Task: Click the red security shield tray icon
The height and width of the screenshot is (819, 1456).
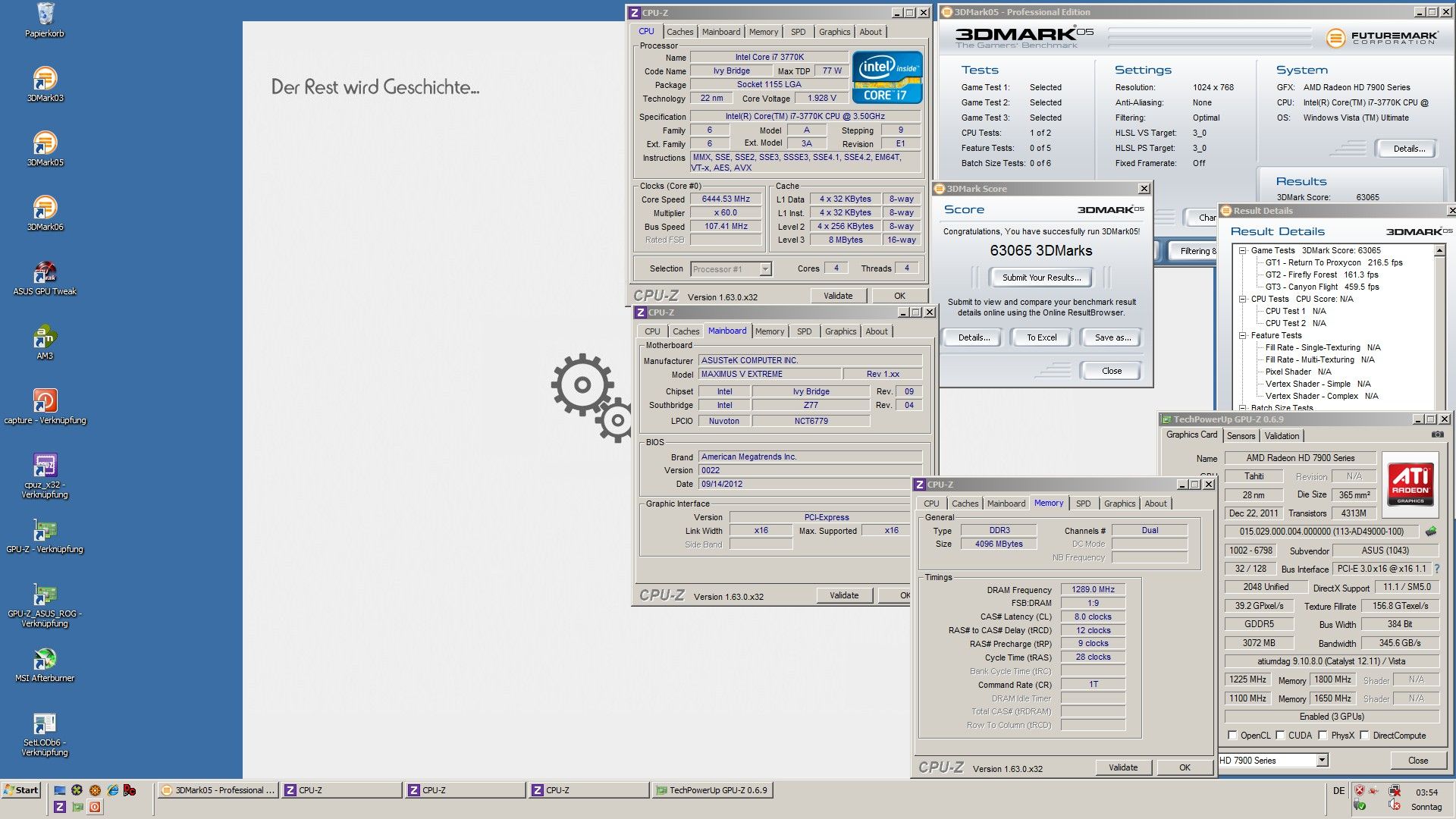Action: [1359, 790]
